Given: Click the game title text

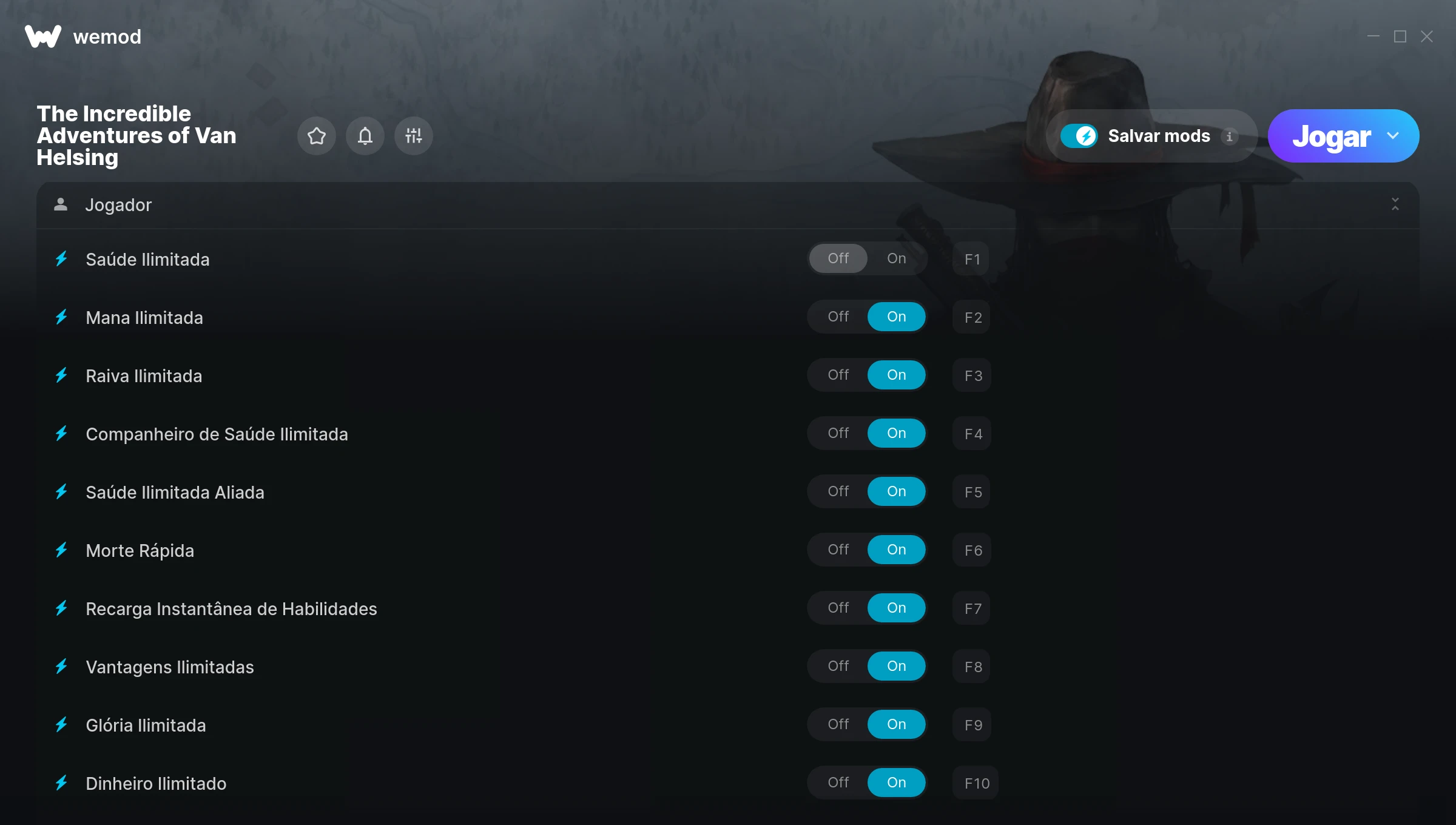Looking at the screenshot, I should click(136, 135).
